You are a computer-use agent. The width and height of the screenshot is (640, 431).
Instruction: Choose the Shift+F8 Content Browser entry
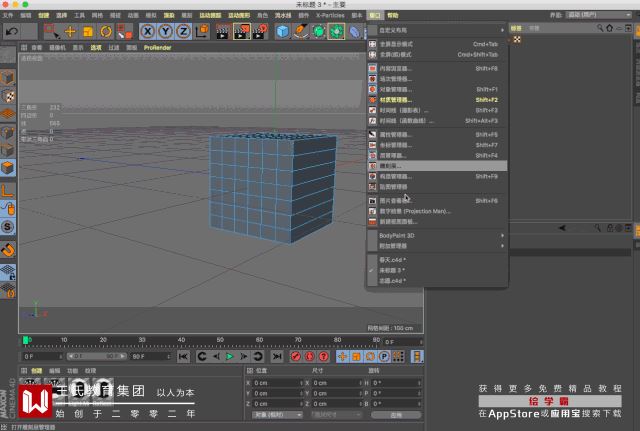437,69
